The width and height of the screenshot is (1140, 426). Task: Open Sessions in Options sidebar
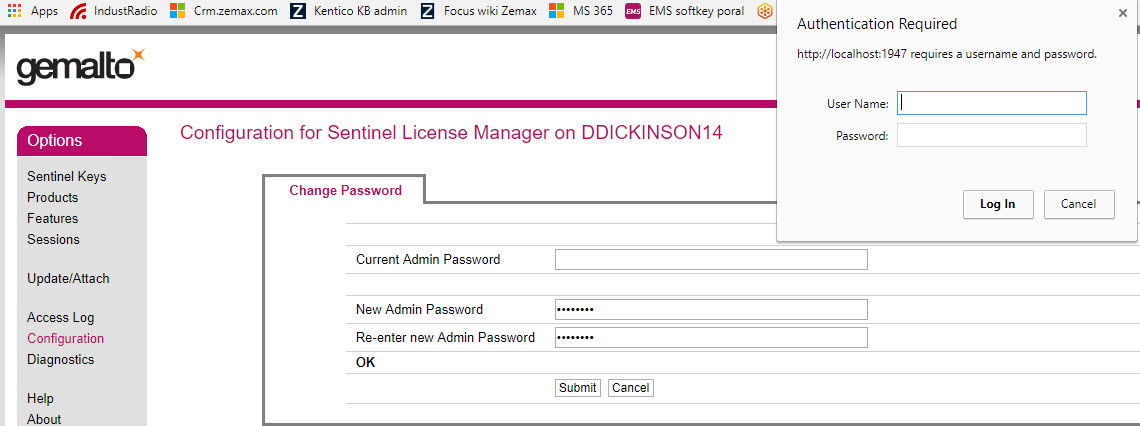(x=53, y=240)
